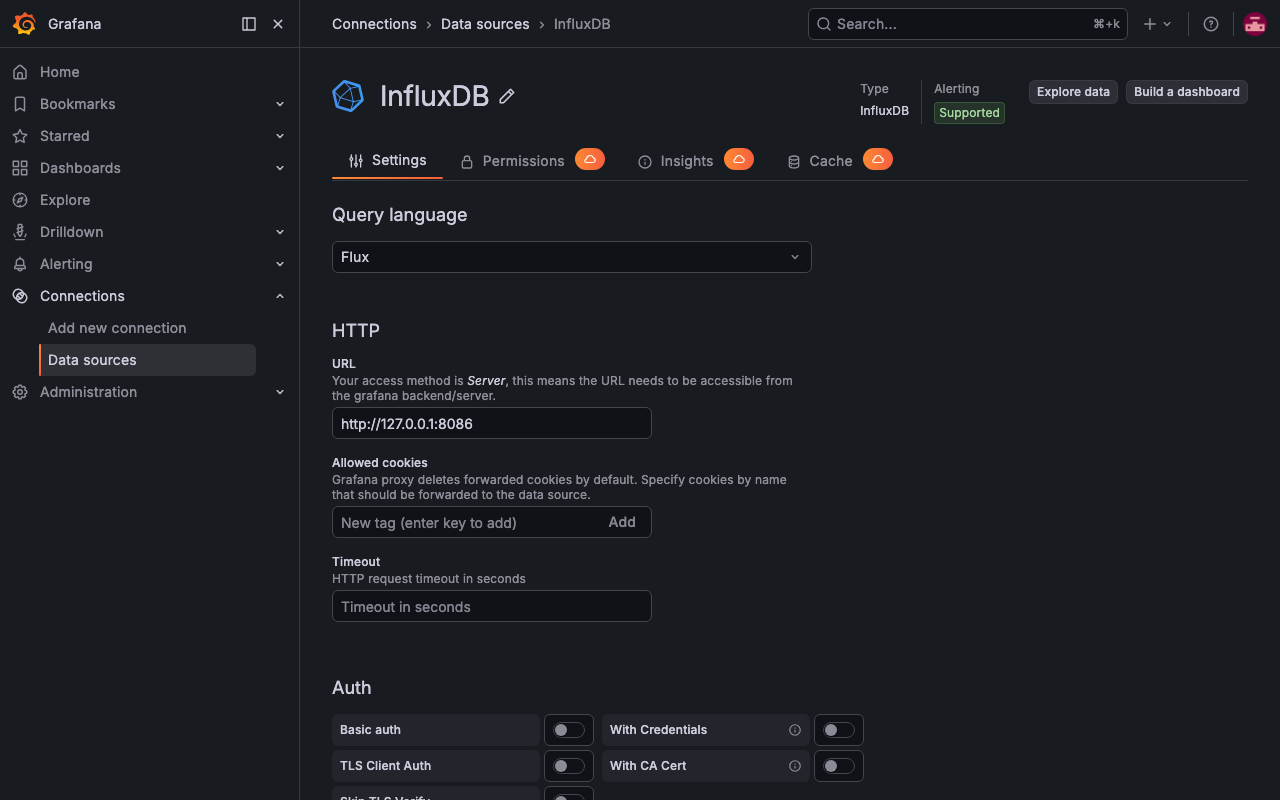The width and height of the screenshot is (1280, 800).
Task: Click the Home house icon in the sidebar
Action: point(20,72)
